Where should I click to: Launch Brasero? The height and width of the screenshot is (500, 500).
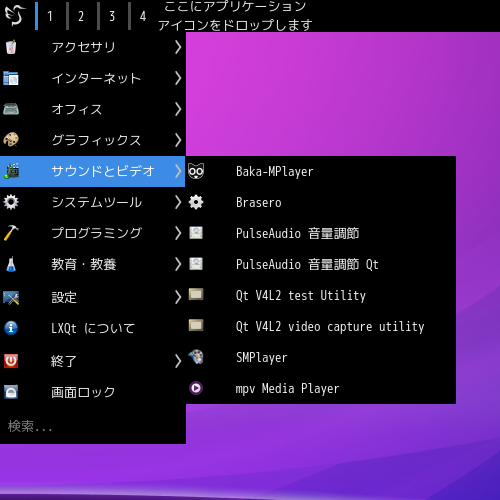point(321,202)
